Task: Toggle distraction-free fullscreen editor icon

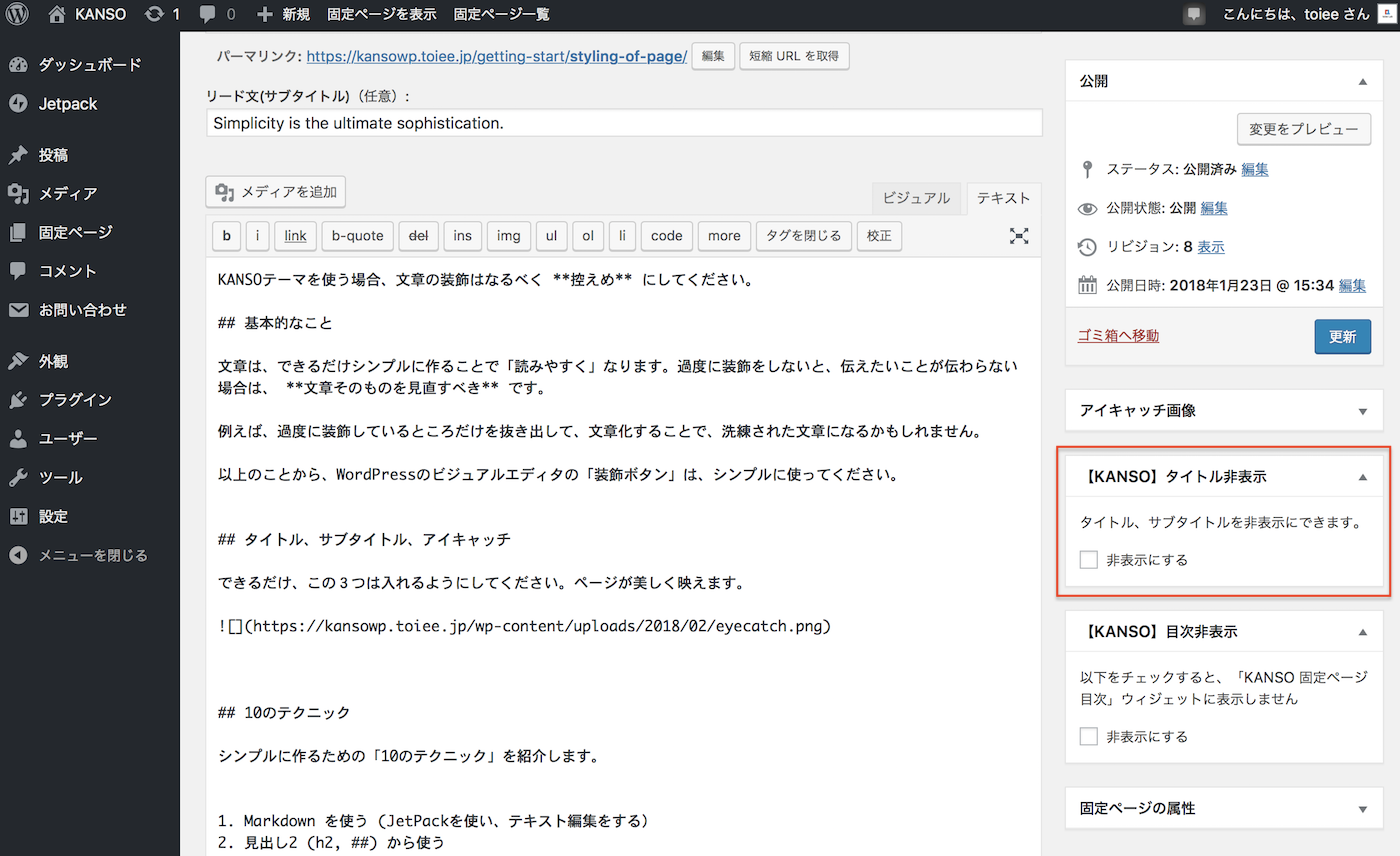Action: [1019, 236]
